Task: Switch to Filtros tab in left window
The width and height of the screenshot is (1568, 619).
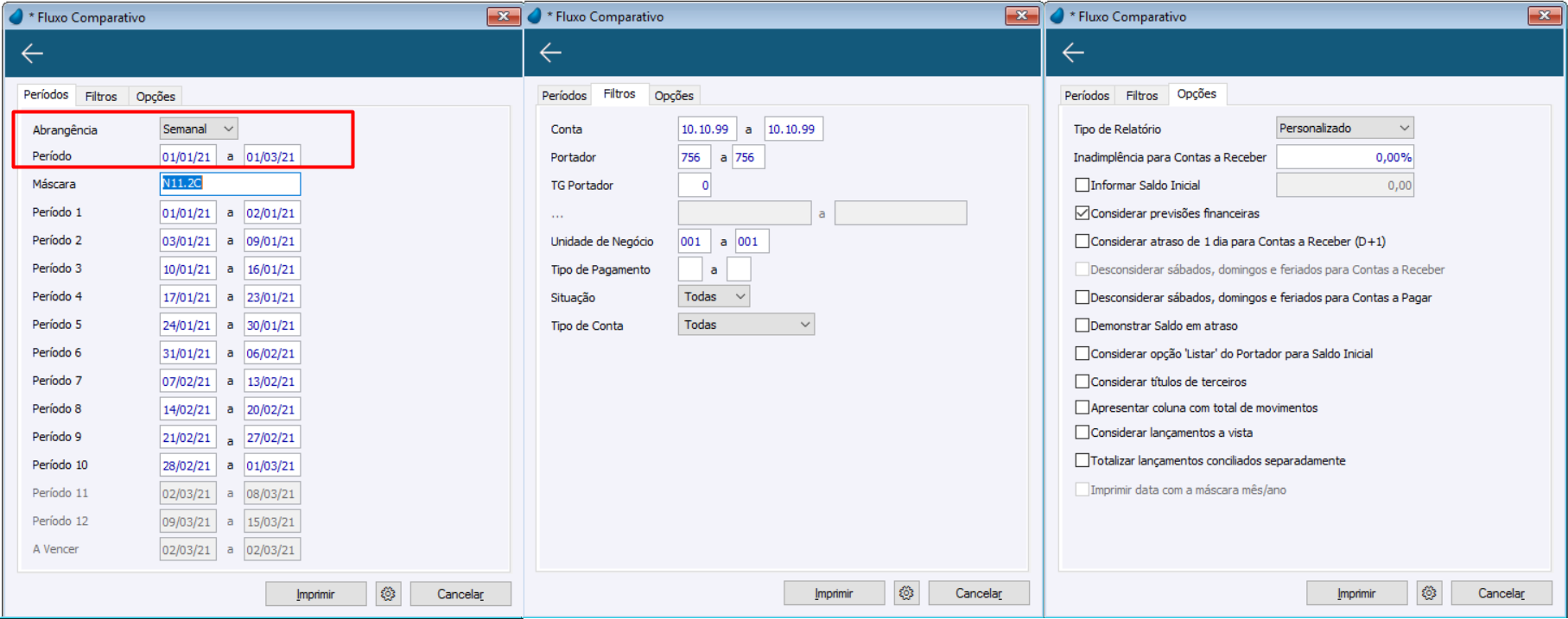Action: (x=101, y=96)
